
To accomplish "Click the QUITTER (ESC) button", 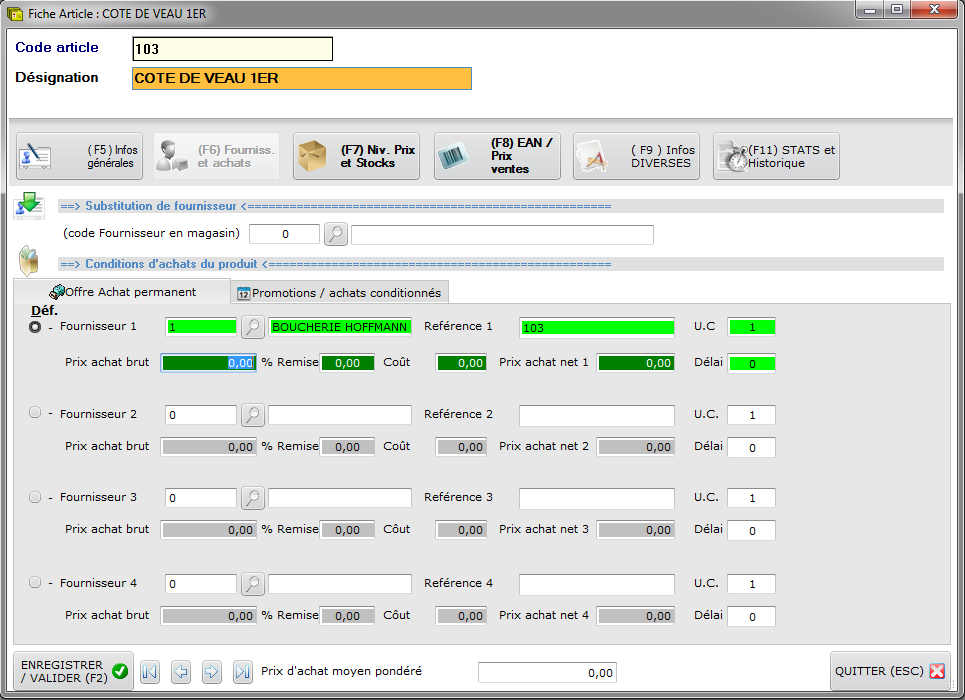I will click(x=889, y=672).
